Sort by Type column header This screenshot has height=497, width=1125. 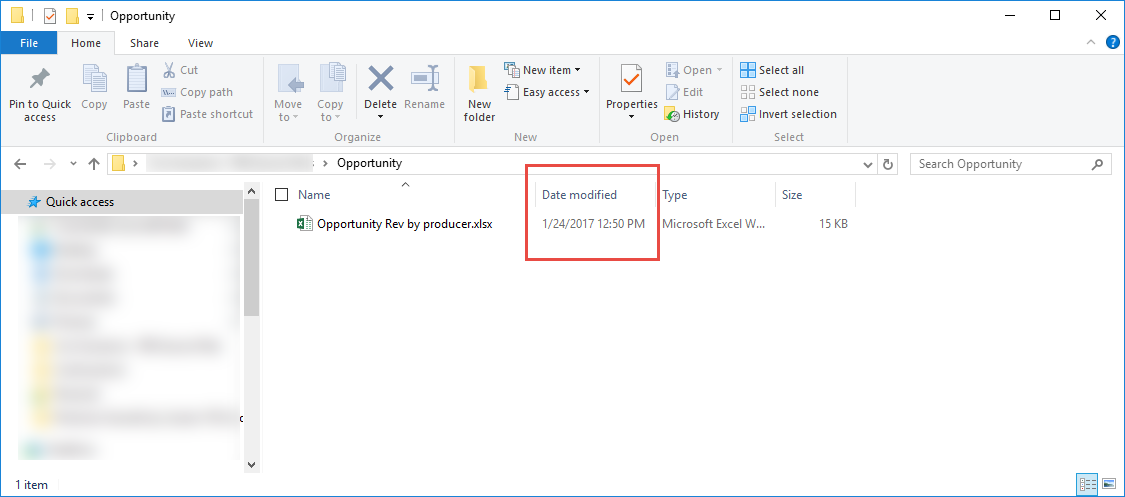[x=675, y=194]
